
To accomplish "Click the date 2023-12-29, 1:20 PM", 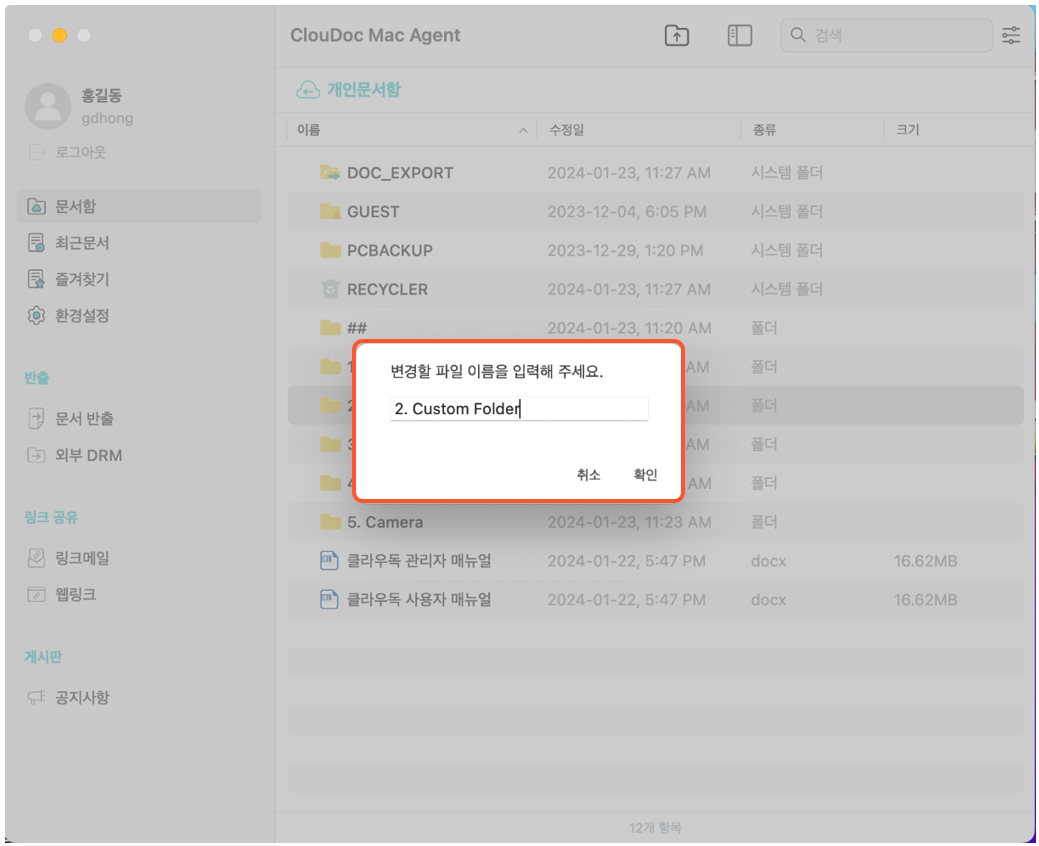I will click(625, 250).
